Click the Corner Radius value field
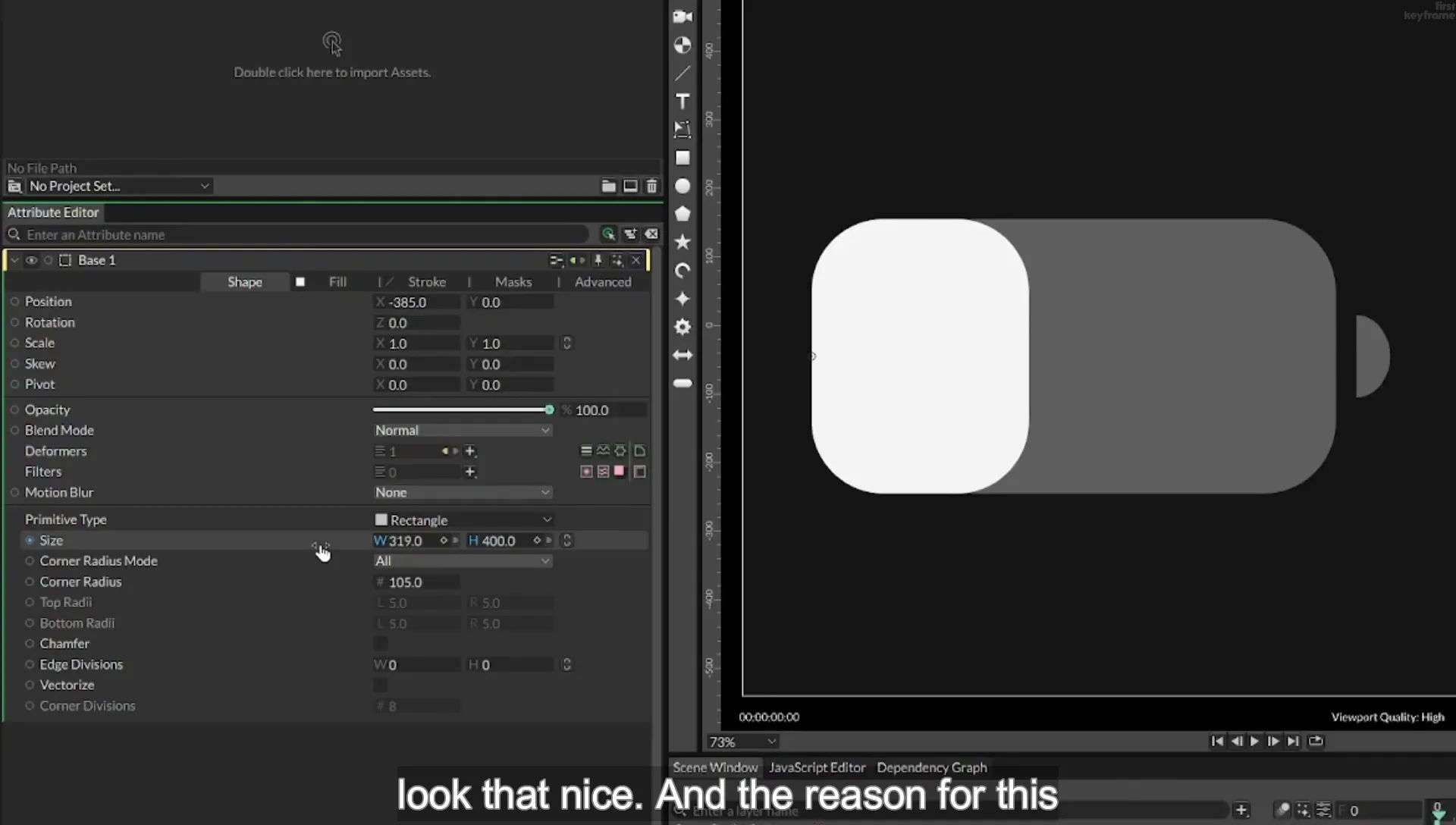This screenshot has width=1456, height=825. click(417, 582)
